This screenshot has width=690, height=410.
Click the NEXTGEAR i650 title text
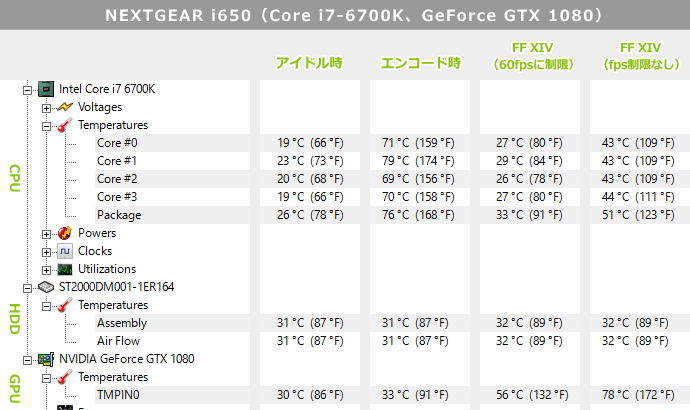click(x=354, y=16)
